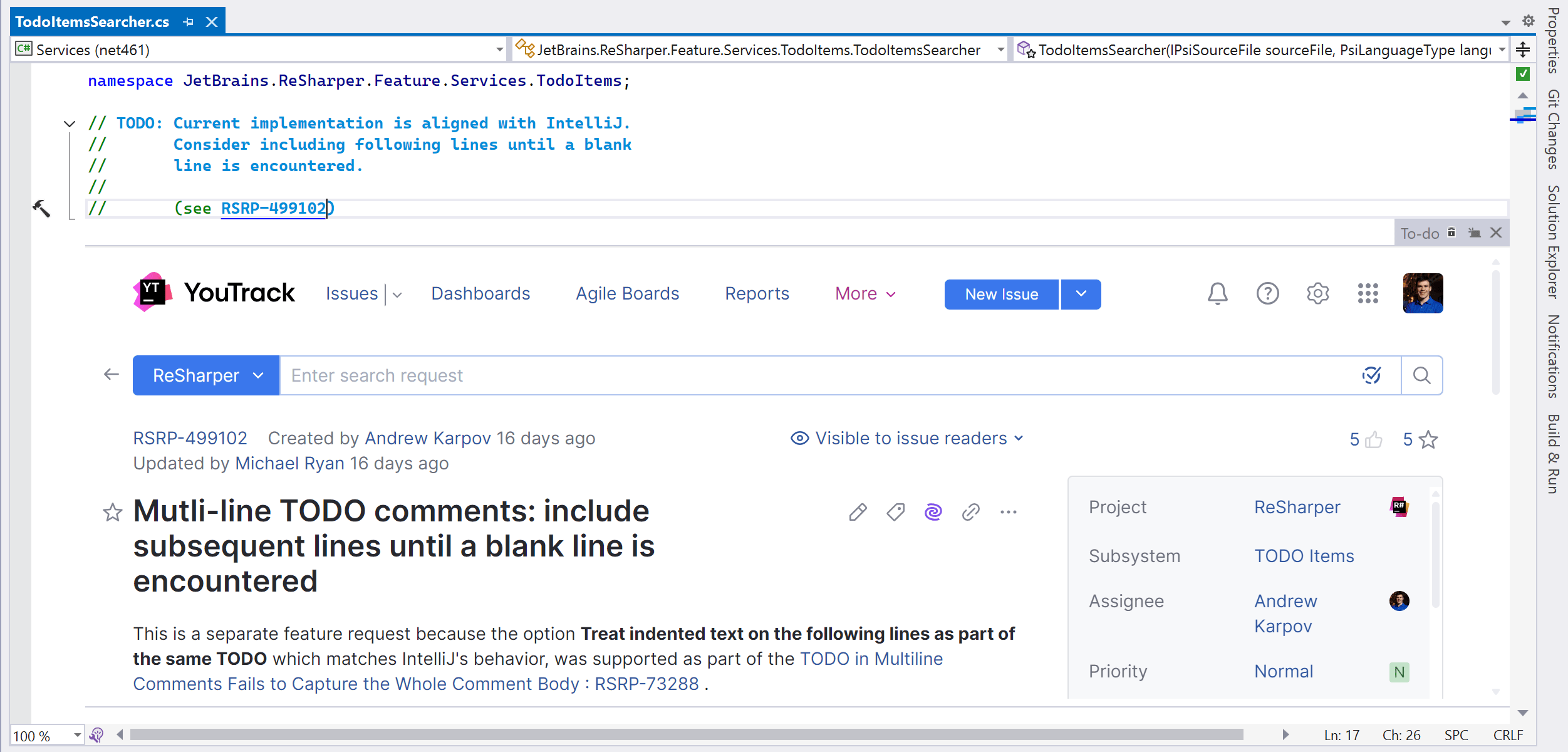Viewport: 1568px width, 752px height.
Task: Expand the New Issue dropdown arrow
Action: [1081, 294]
